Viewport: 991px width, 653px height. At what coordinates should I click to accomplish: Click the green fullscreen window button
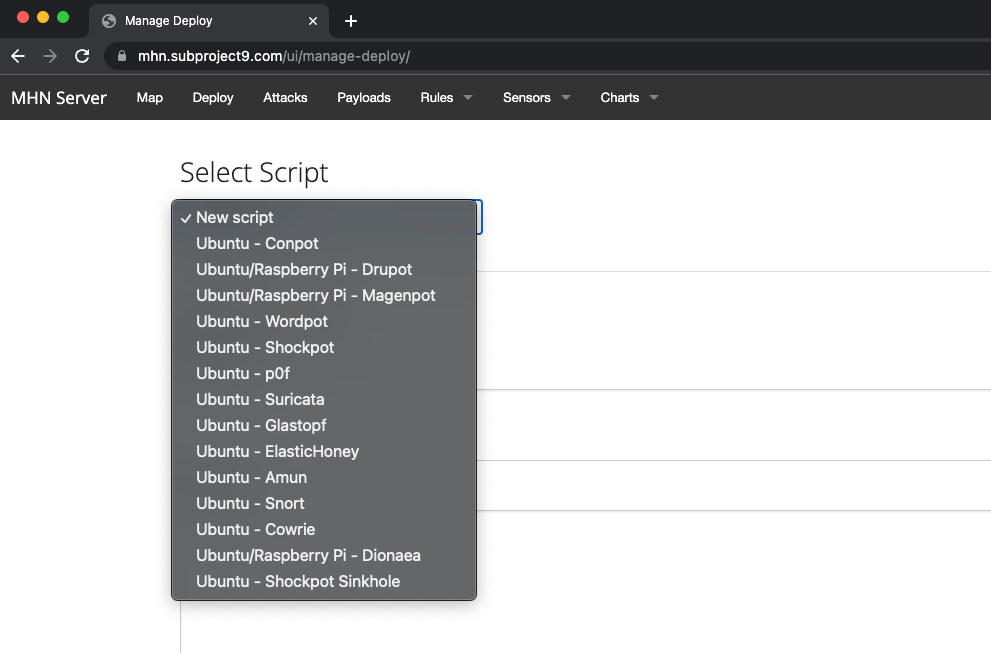pos(63,17)
